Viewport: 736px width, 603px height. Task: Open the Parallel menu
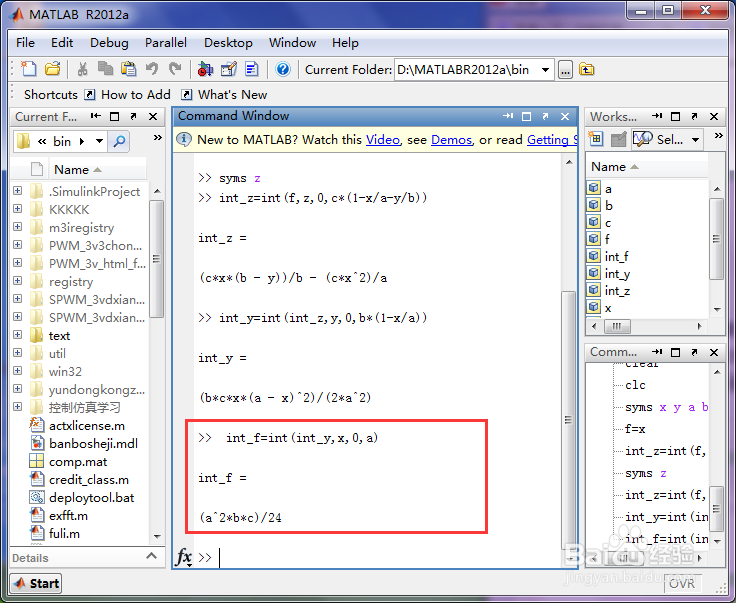click(166, 43)
